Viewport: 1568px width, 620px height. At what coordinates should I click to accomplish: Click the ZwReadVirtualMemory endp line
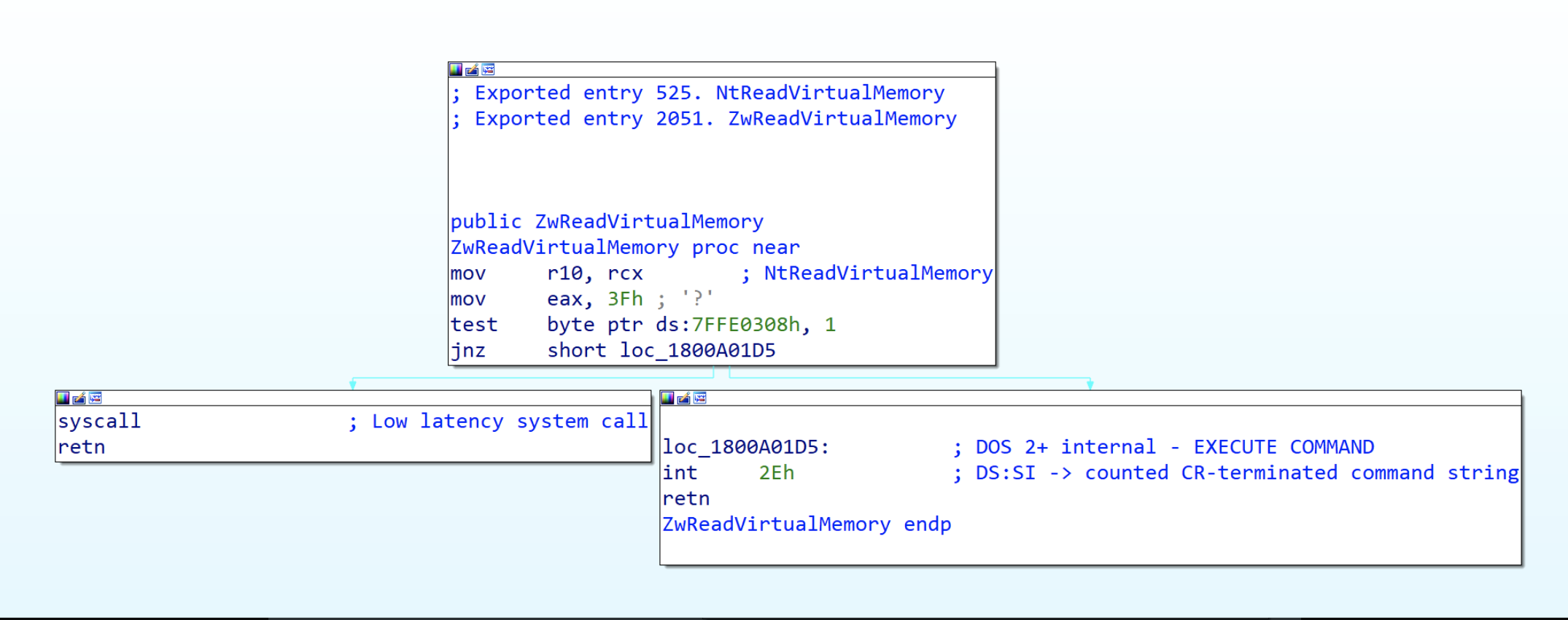click(806, 525)
